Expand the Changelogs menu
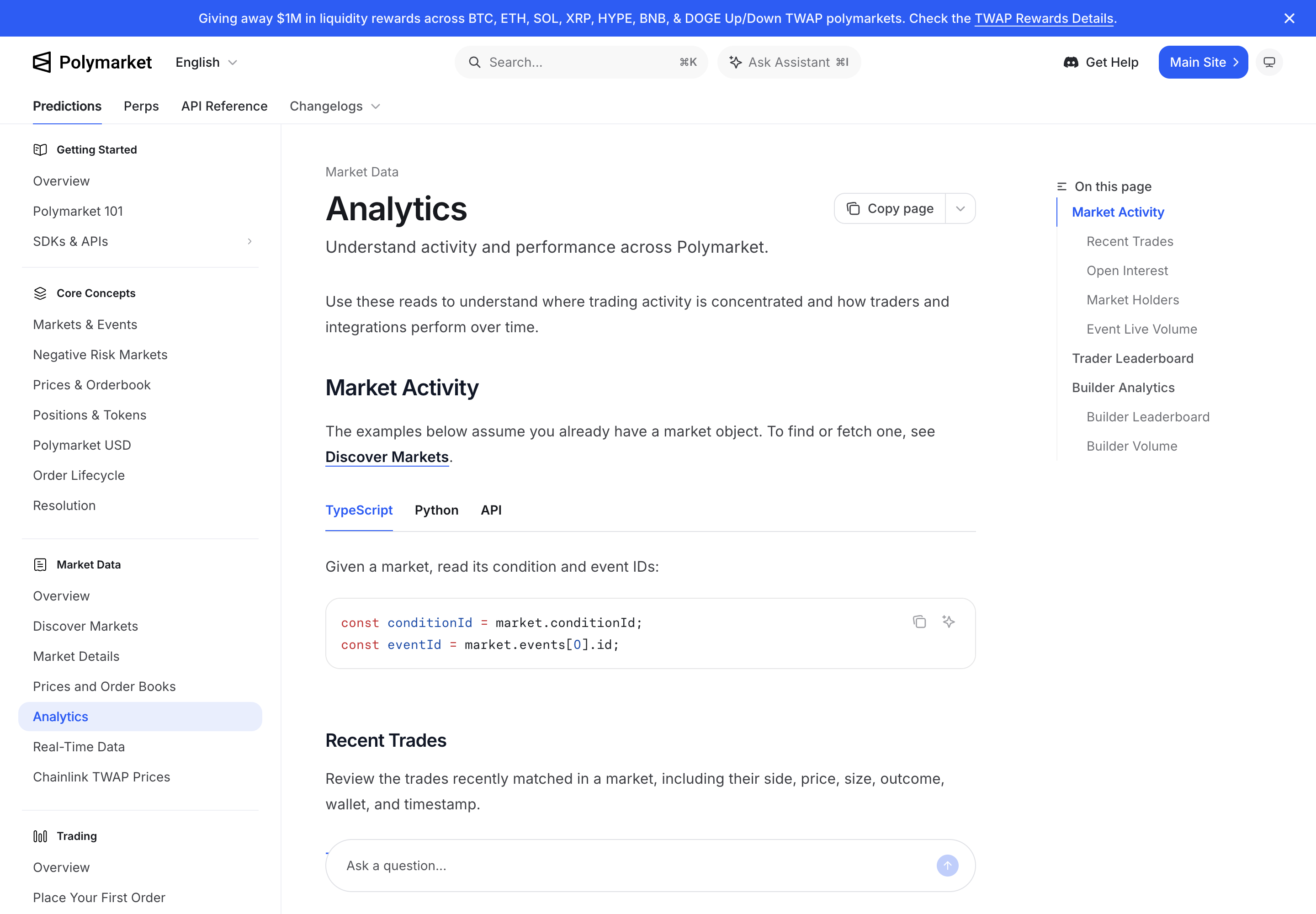This screenshot has width=1316, height=914. [x=335, y=106]
